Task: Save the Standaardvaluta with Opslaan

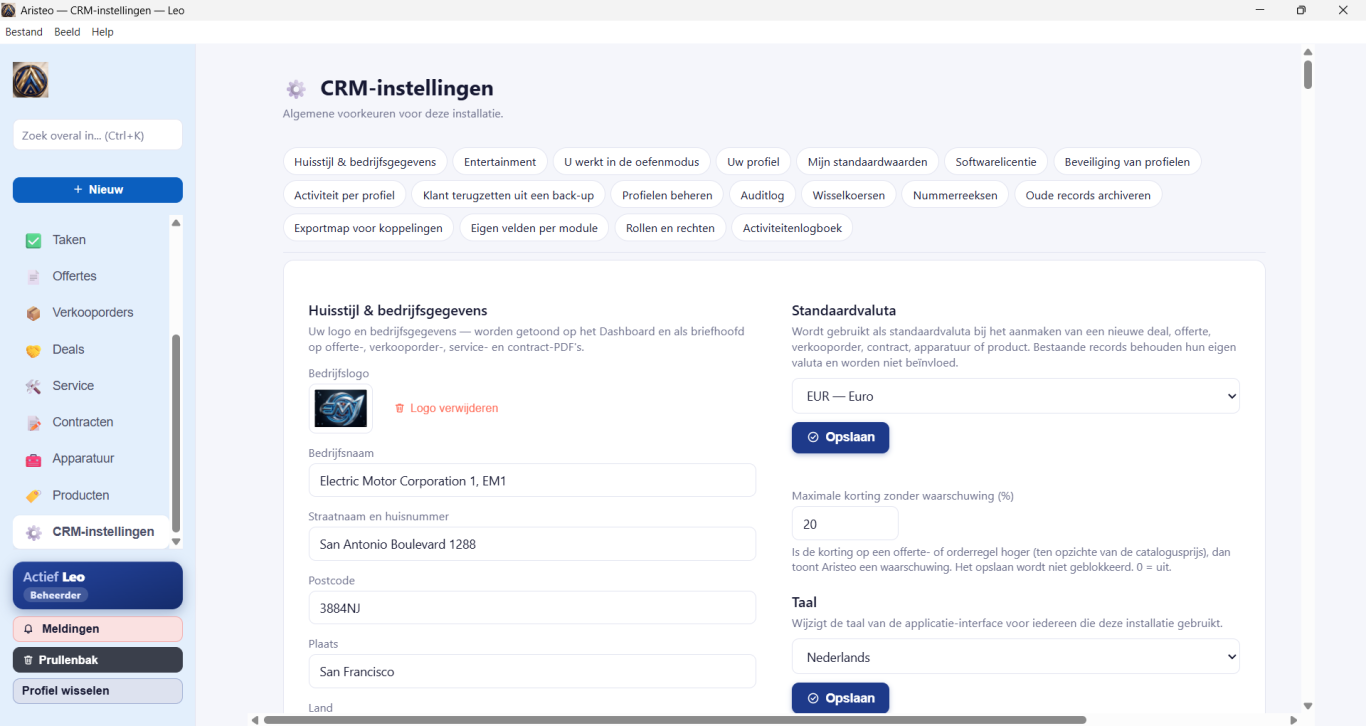Action: point(840,437)
